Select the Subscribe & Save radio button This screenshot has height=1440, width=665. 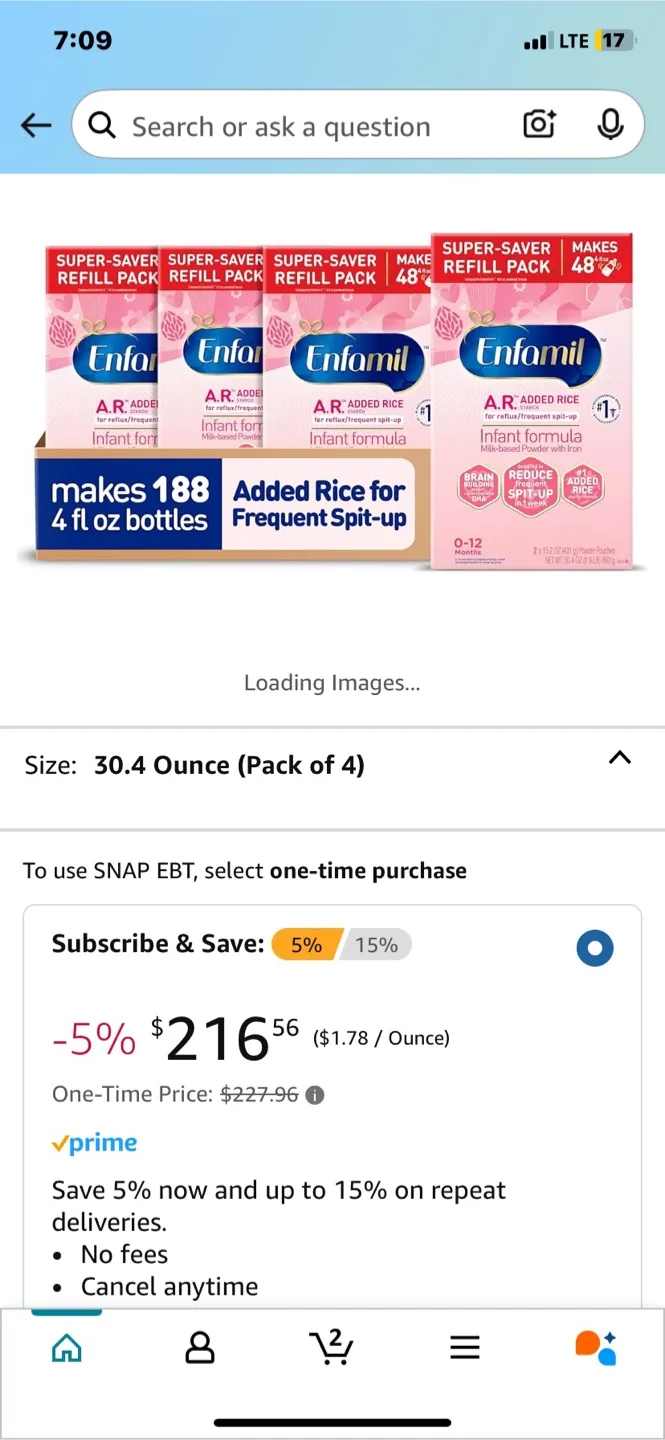coord(595,948)
